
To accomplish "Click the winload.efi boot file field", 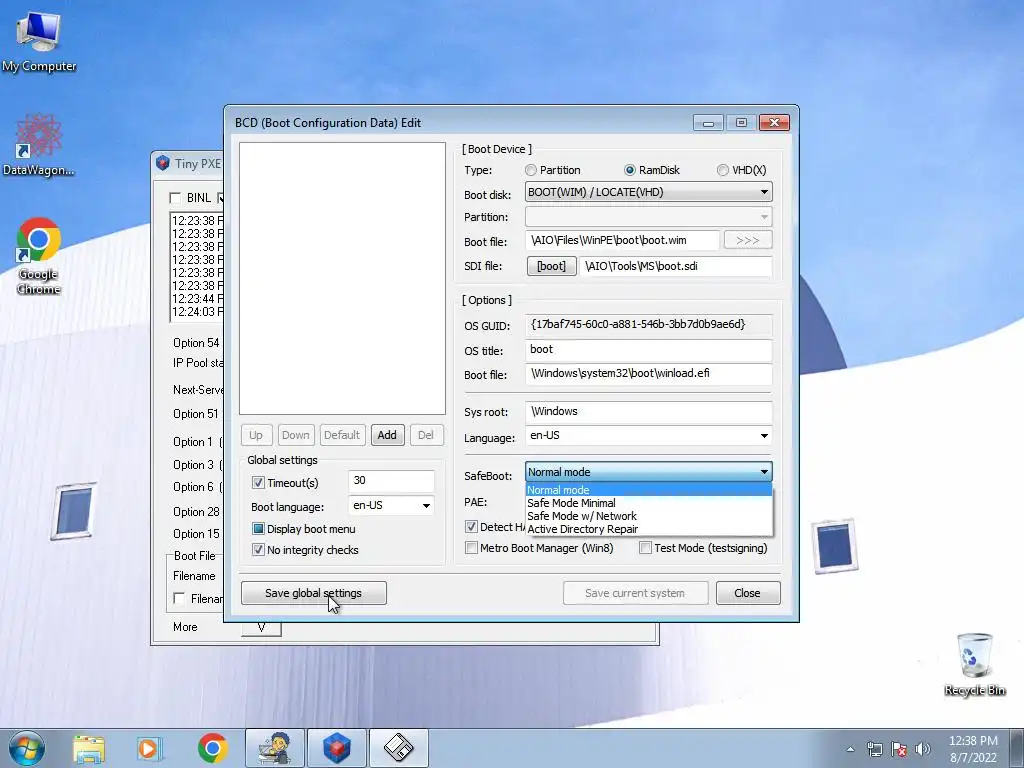I will click(x=648, y=374).
